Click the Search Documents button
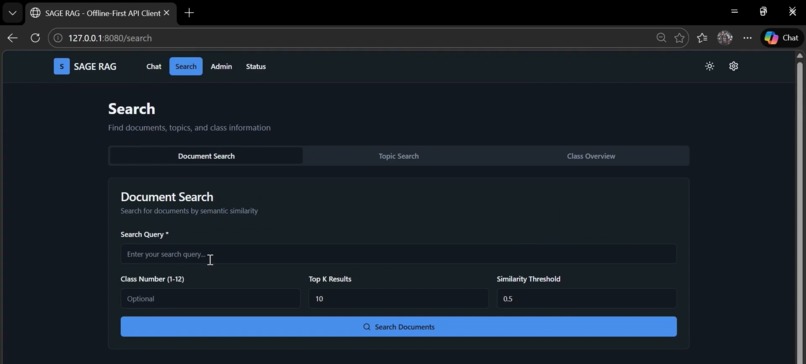Viewport: 806px width, 364px height. [398, 327]
